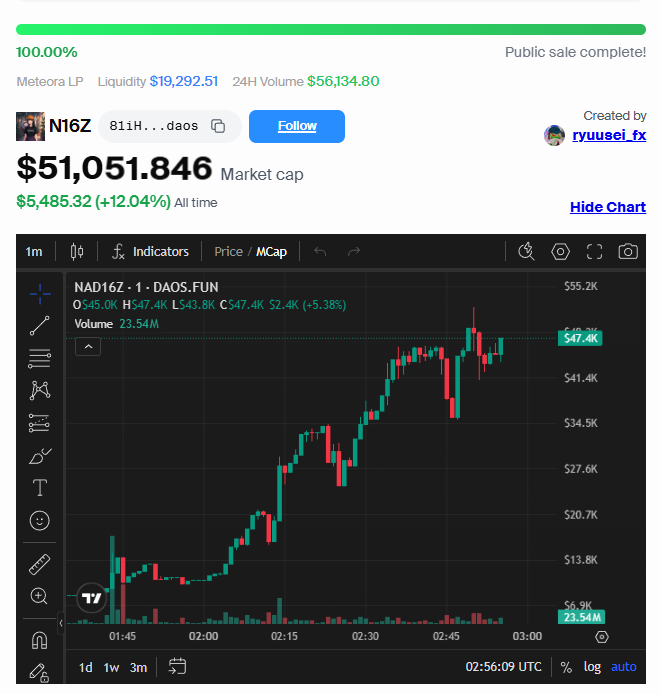Open the go to date calendar
The width and height of the screenshot is (660, 694).
point(177,666)
